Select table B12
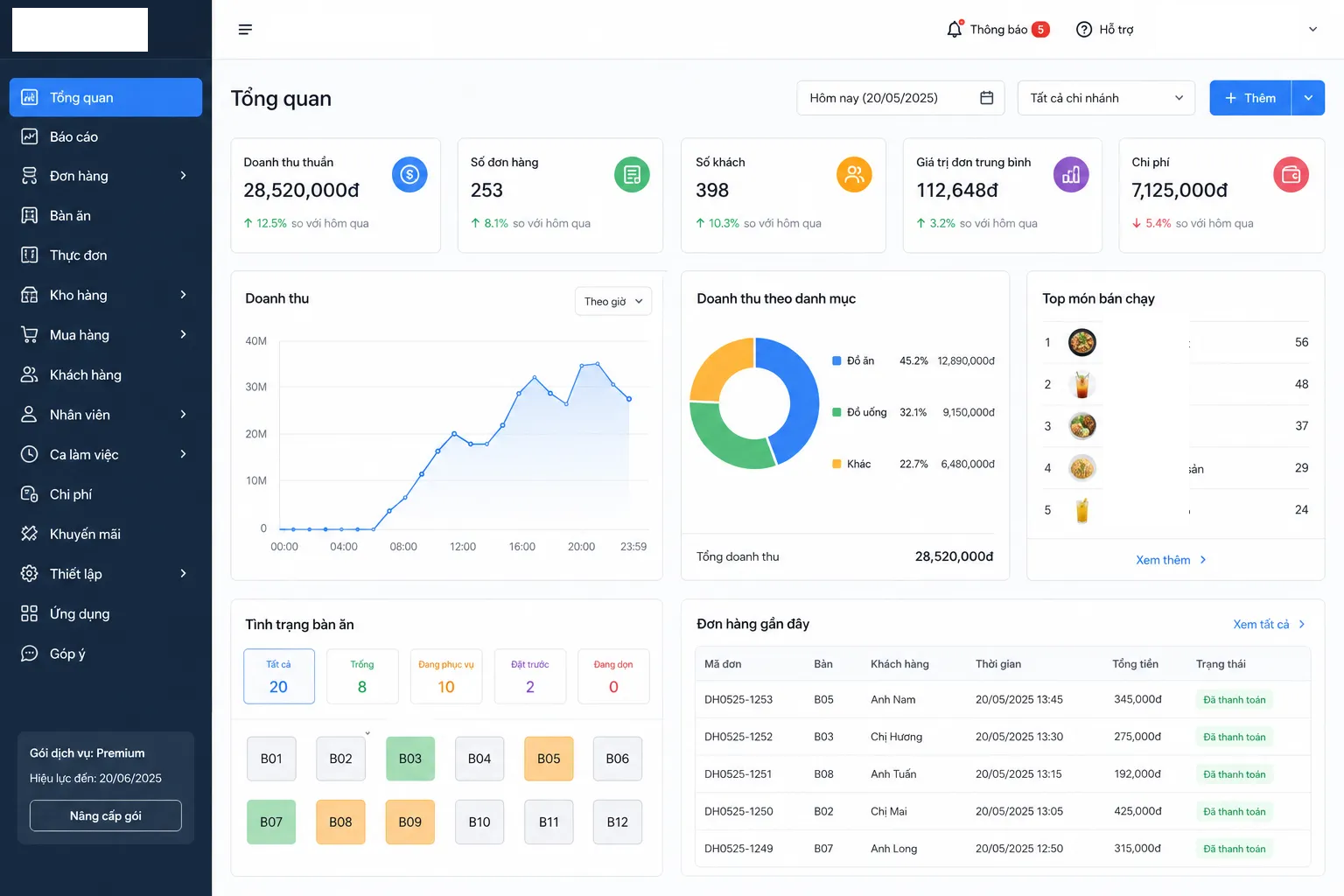This screenshot has height=896, width=1344. click(x=618, y=822)
